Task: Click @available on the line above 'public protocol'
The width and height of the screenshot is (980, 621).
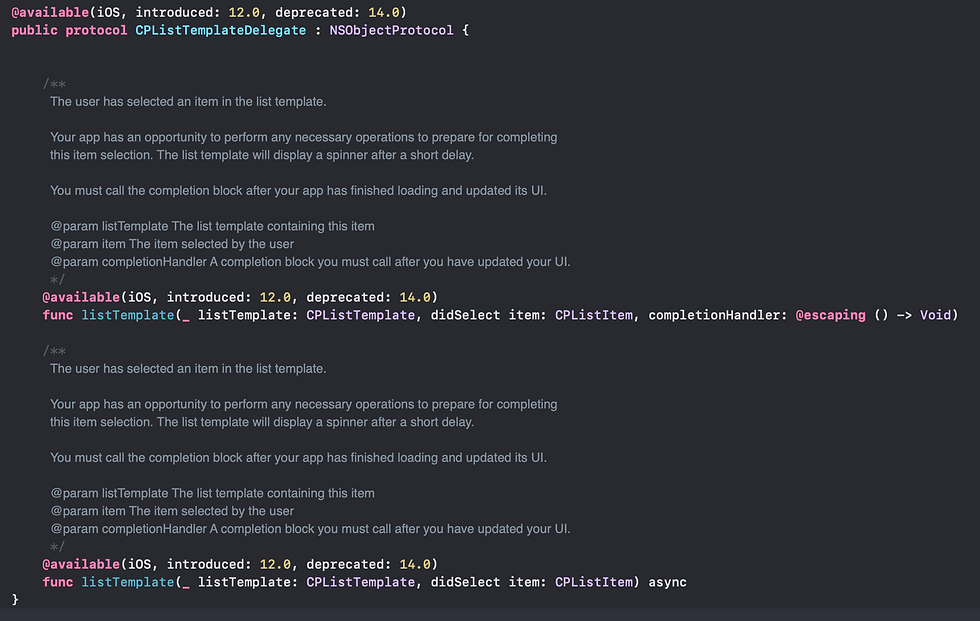Action: pos(50,12)
